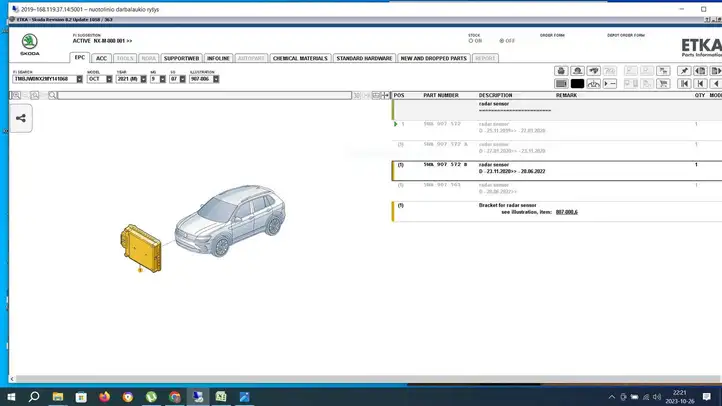Expand the Year 2021 dropdown
Image resolution: width=722 pixels, height=406 pixels.
143,79
